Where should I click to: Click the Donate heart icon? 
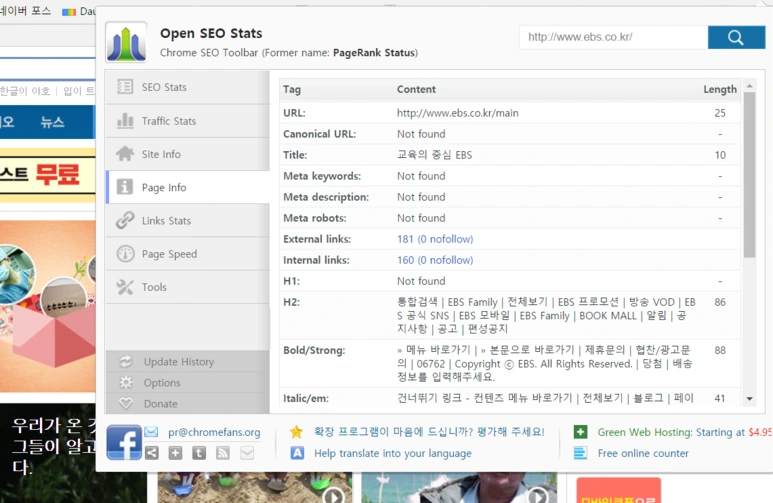126,403
